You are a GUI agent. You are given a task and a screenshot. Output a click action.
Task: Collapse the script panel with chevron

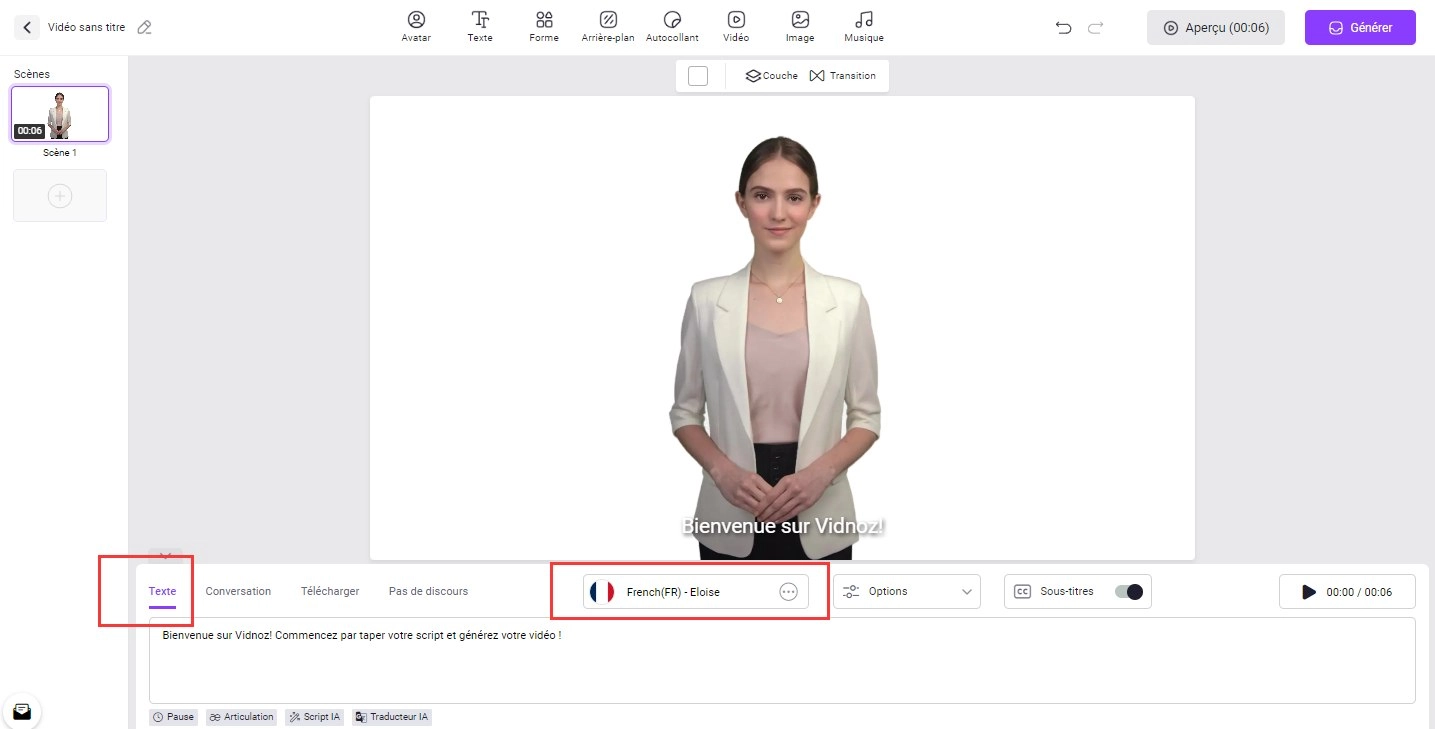point(165,555)
